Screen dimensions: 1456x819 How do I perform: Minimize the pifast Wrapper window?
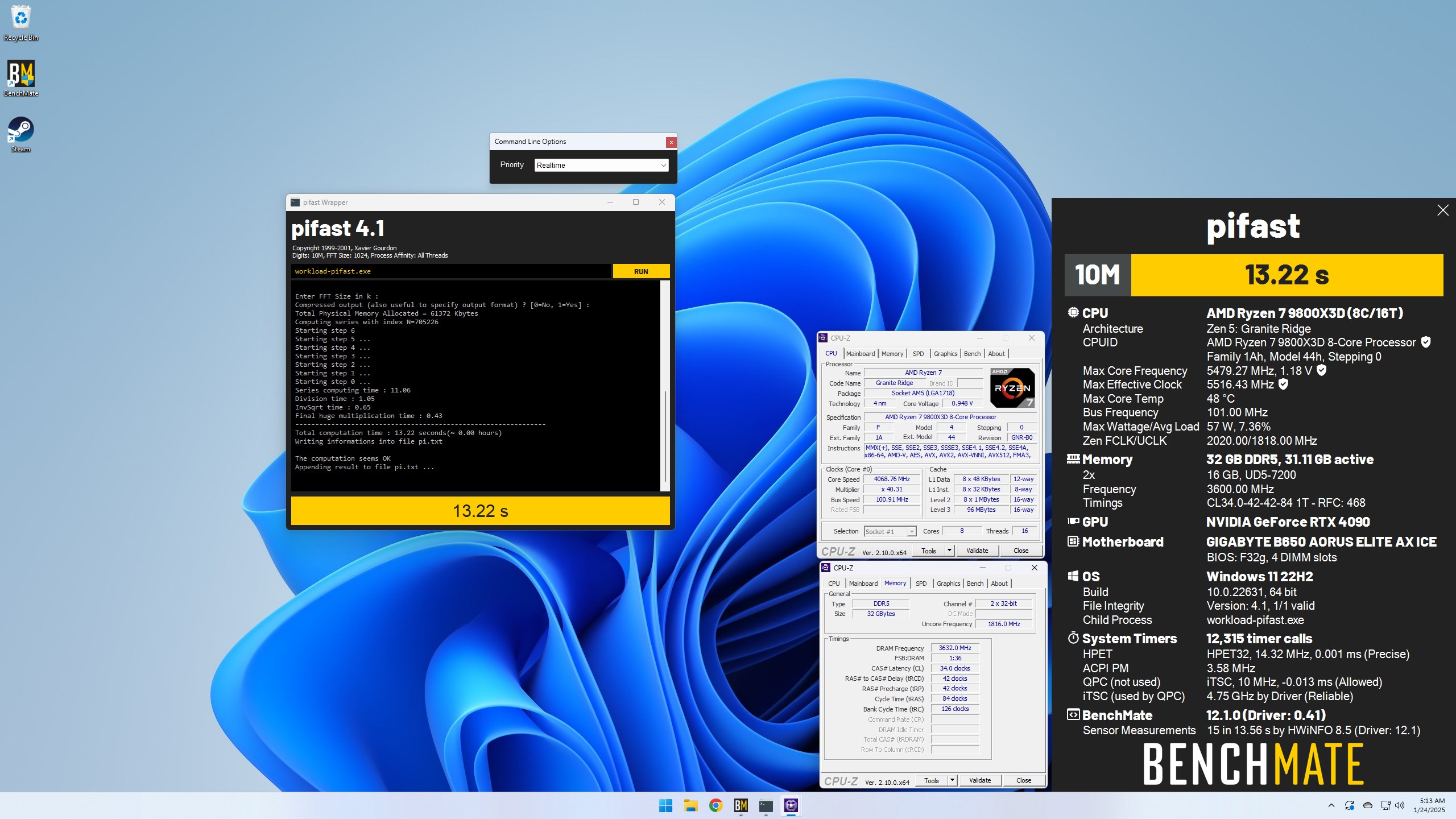(610, 202)
